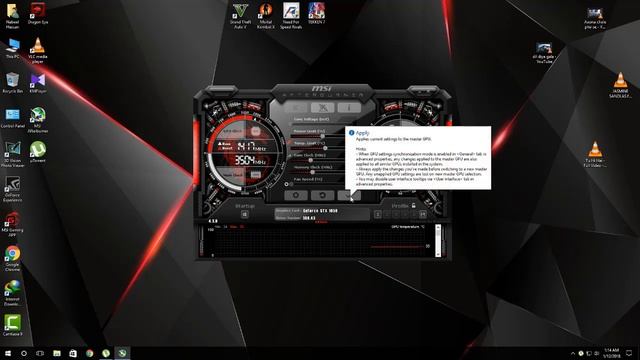The image size is (640, 360).
Task: Open the Afterburner information i button
Action: click(349, 108)
